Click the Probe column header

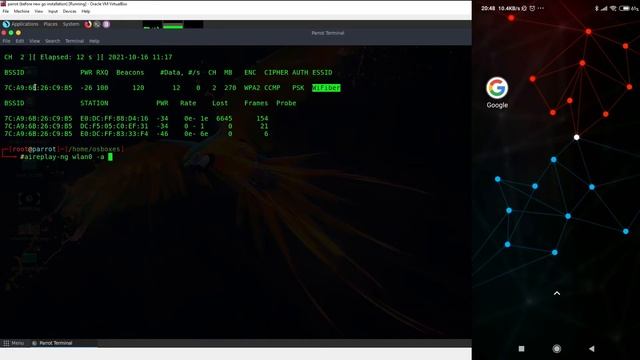286,103
